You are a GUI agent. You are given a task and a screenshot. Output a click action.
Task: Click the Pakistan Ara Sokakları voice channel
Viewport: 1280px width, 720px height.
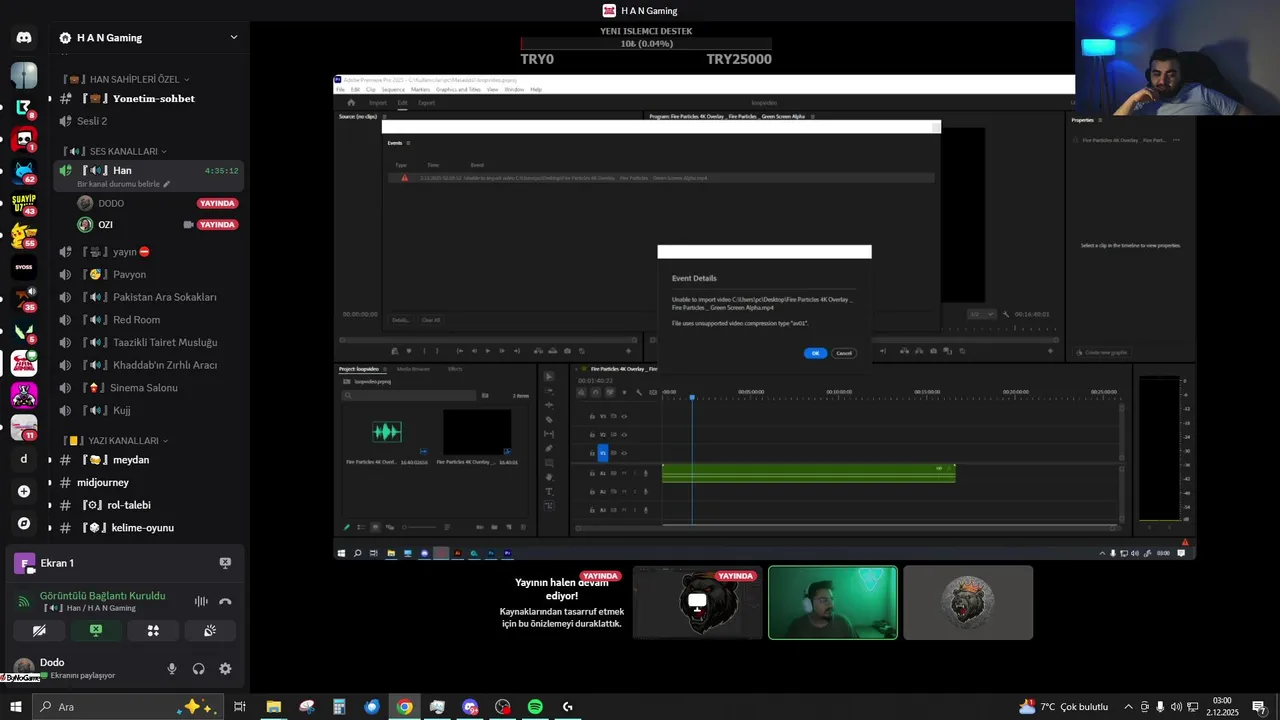[x=149, y=297]
